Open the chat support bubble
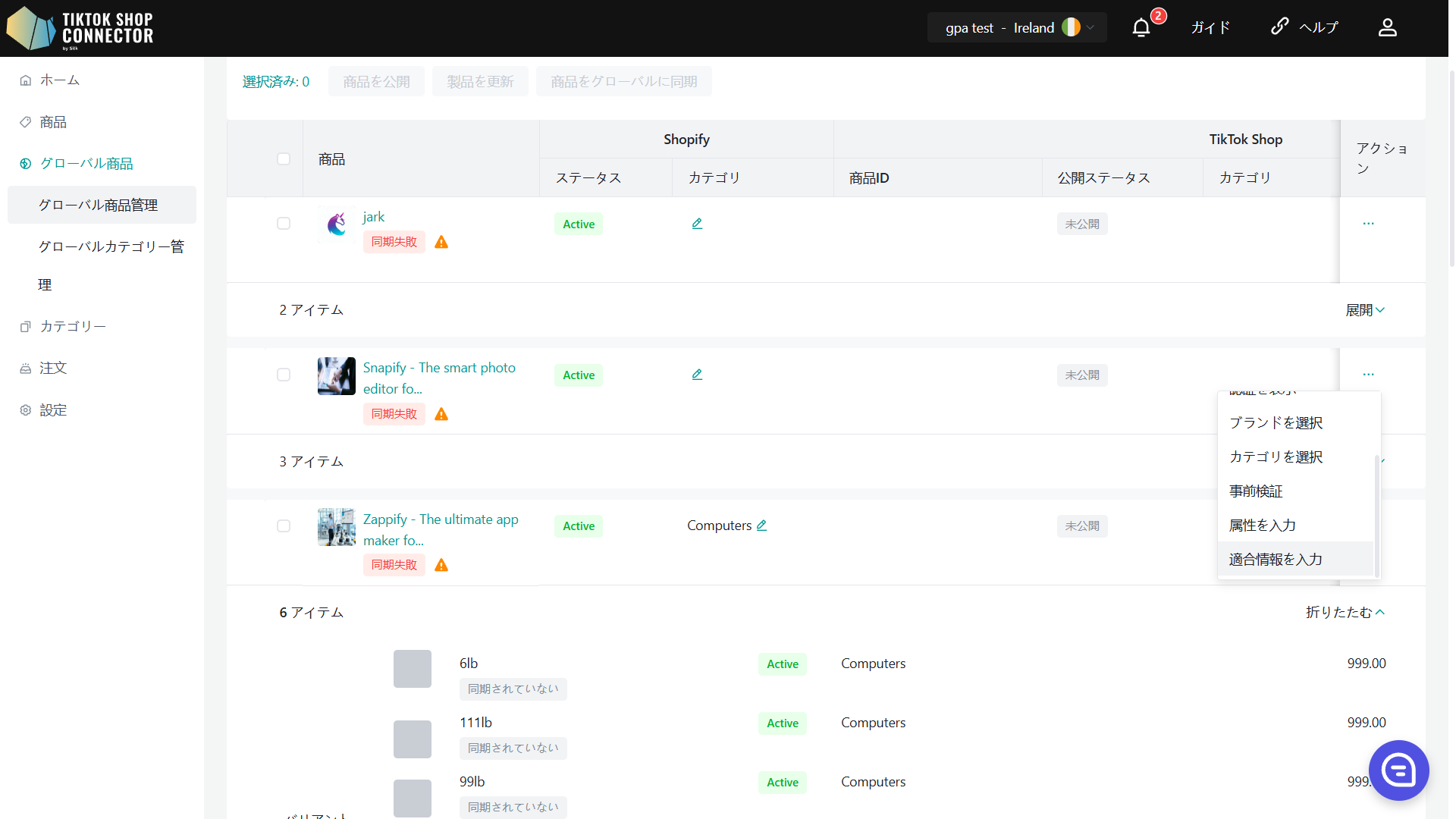The image size is (1456, 819). pos(1398,770)
